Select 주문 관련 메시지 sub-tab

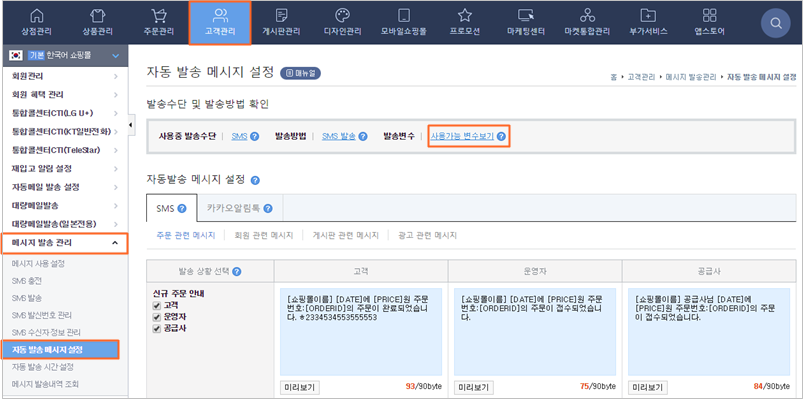point(185,236)
